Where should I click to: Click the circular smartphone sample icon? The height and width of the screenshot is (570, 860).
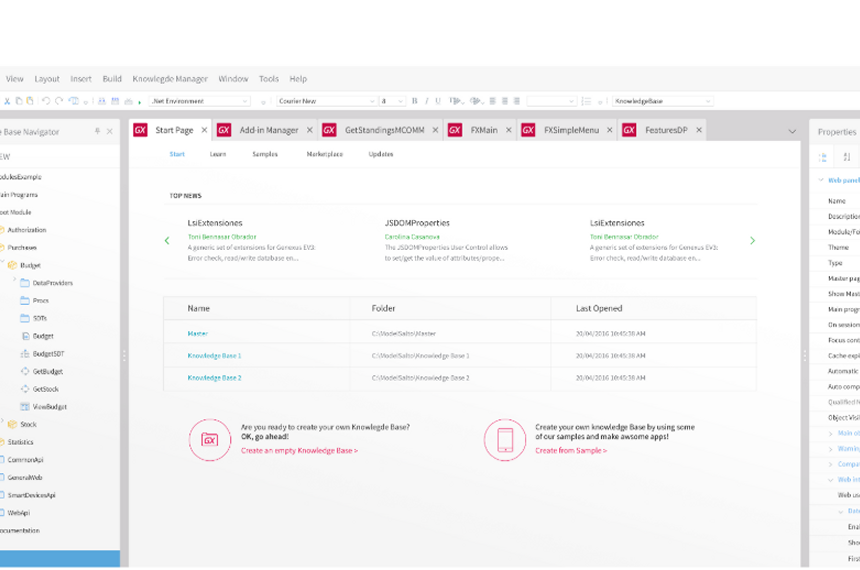point(504,439)
